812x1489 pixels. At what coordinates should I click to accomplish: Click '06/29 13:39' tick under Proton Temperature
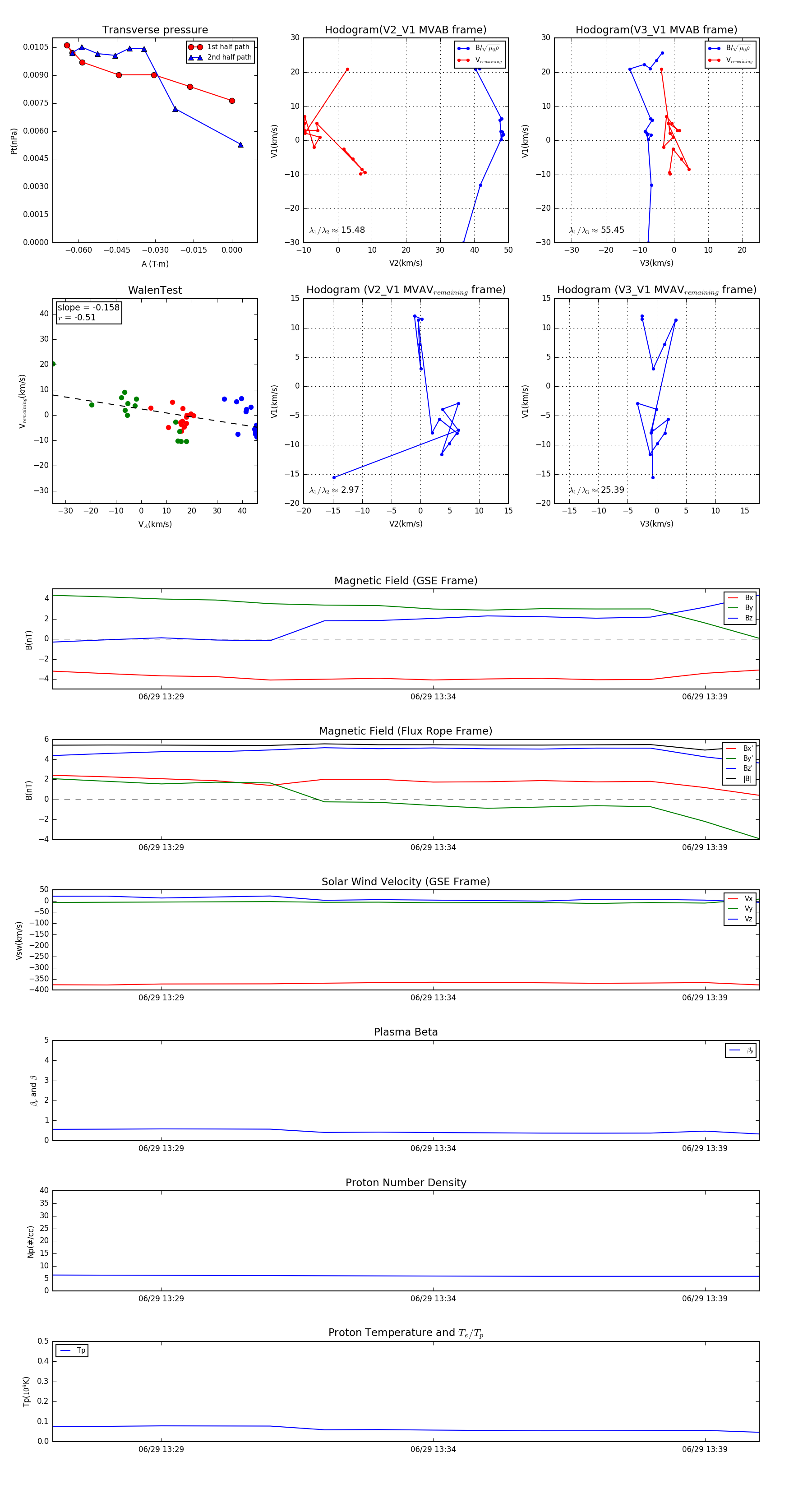(x=705, y=1449)
